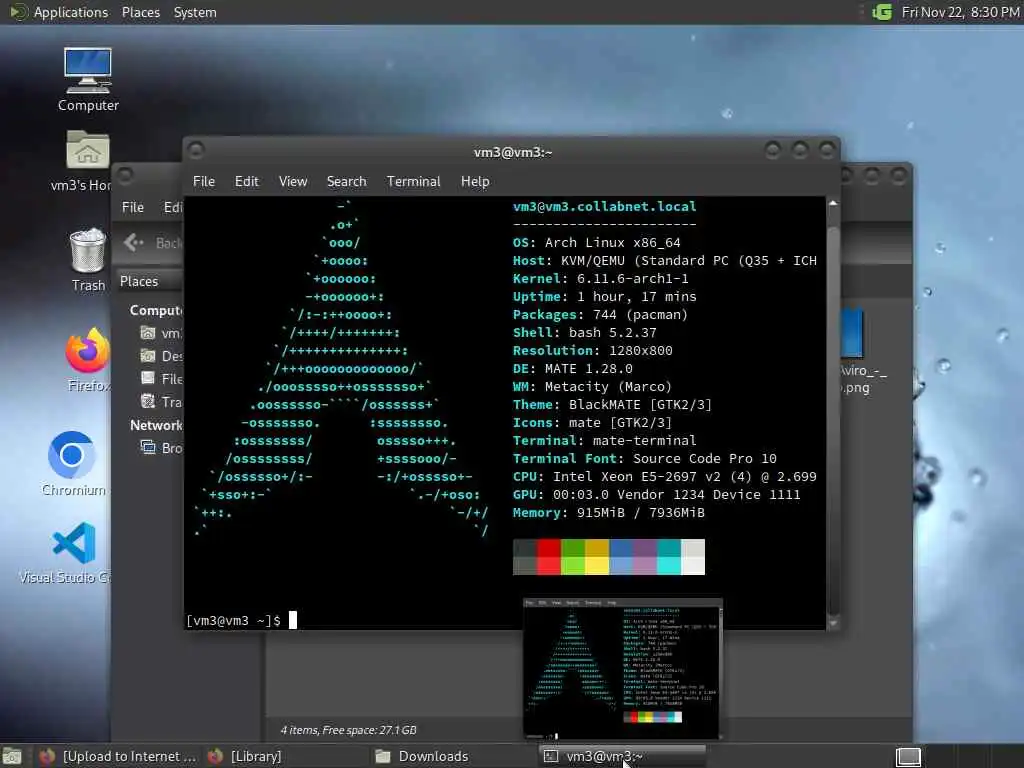Click the red color block in neofetch output
The width and height of the screenshot is (1024, 768).
[x=549, y=557]
